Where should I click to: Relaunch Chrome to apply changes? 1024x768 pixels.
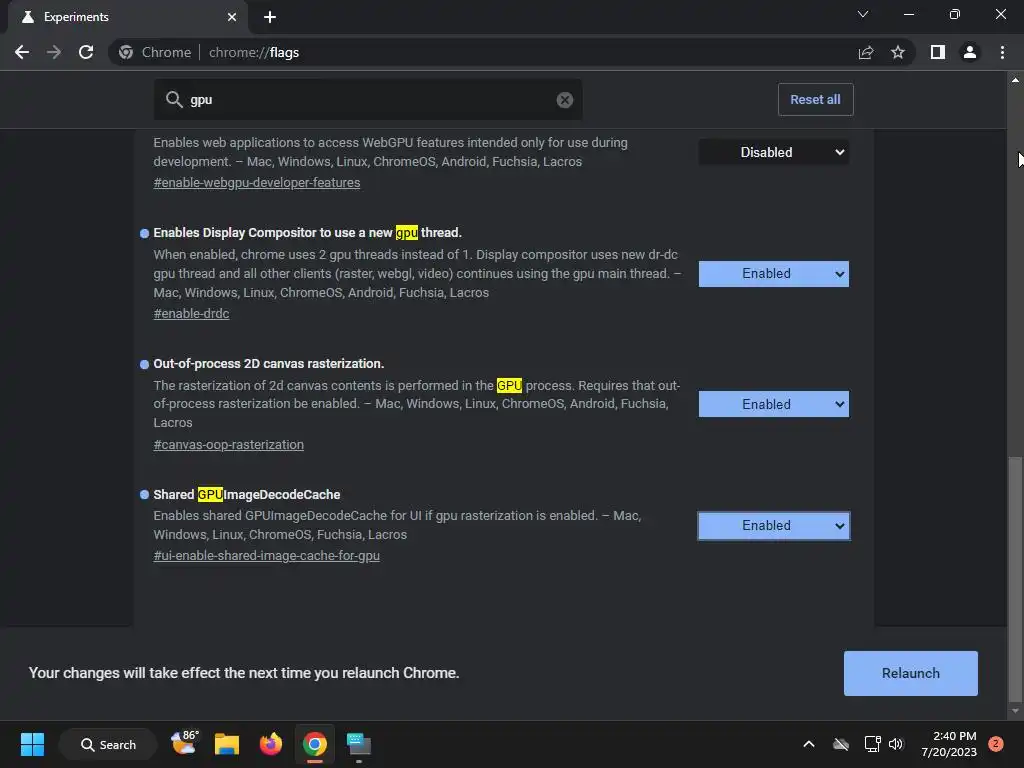pyautogui.click(x=910, y=673)
